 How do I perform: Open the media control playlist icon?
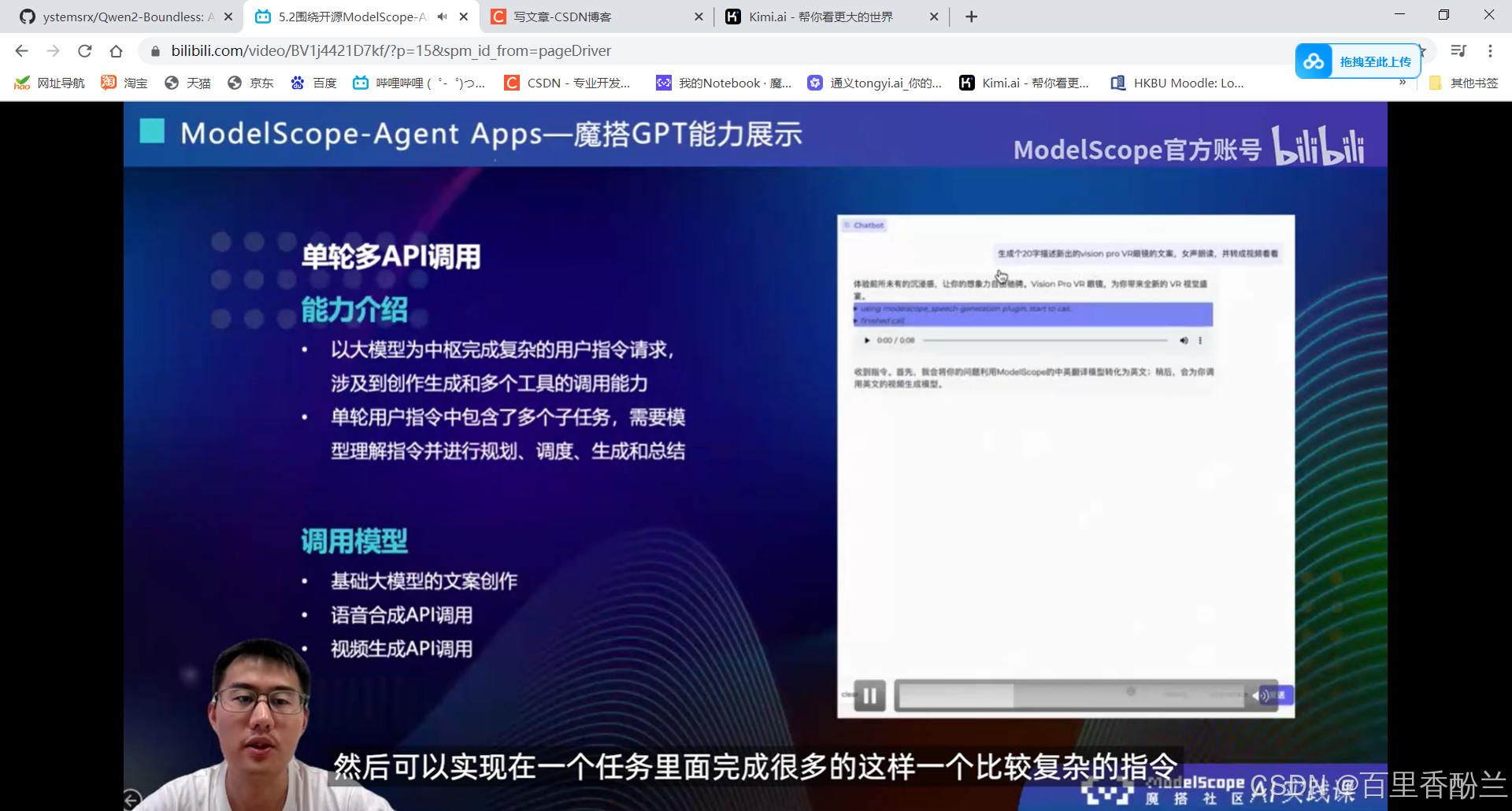pos(1458,51)
